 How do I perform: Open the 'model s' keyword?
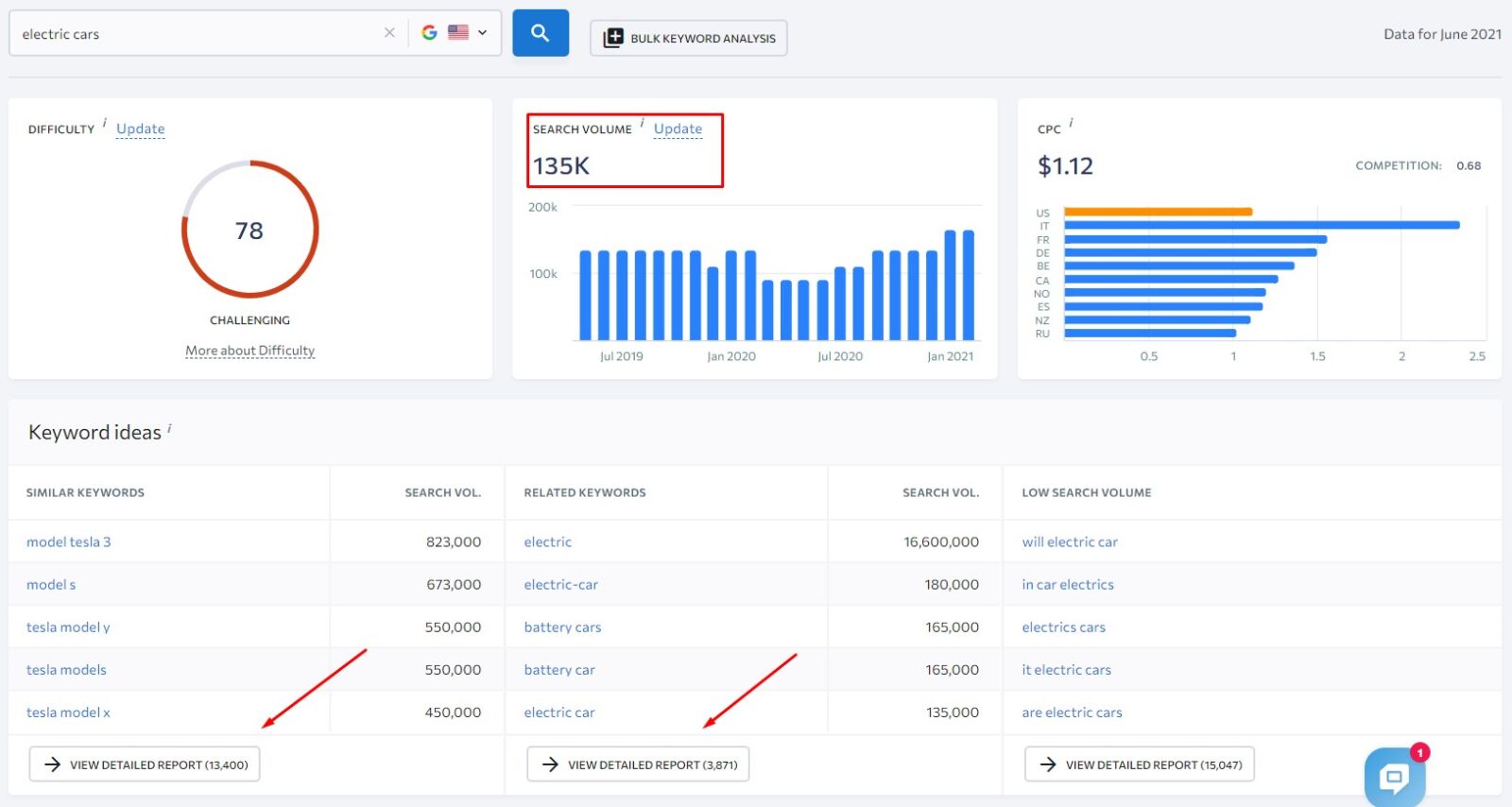[51, 585]
